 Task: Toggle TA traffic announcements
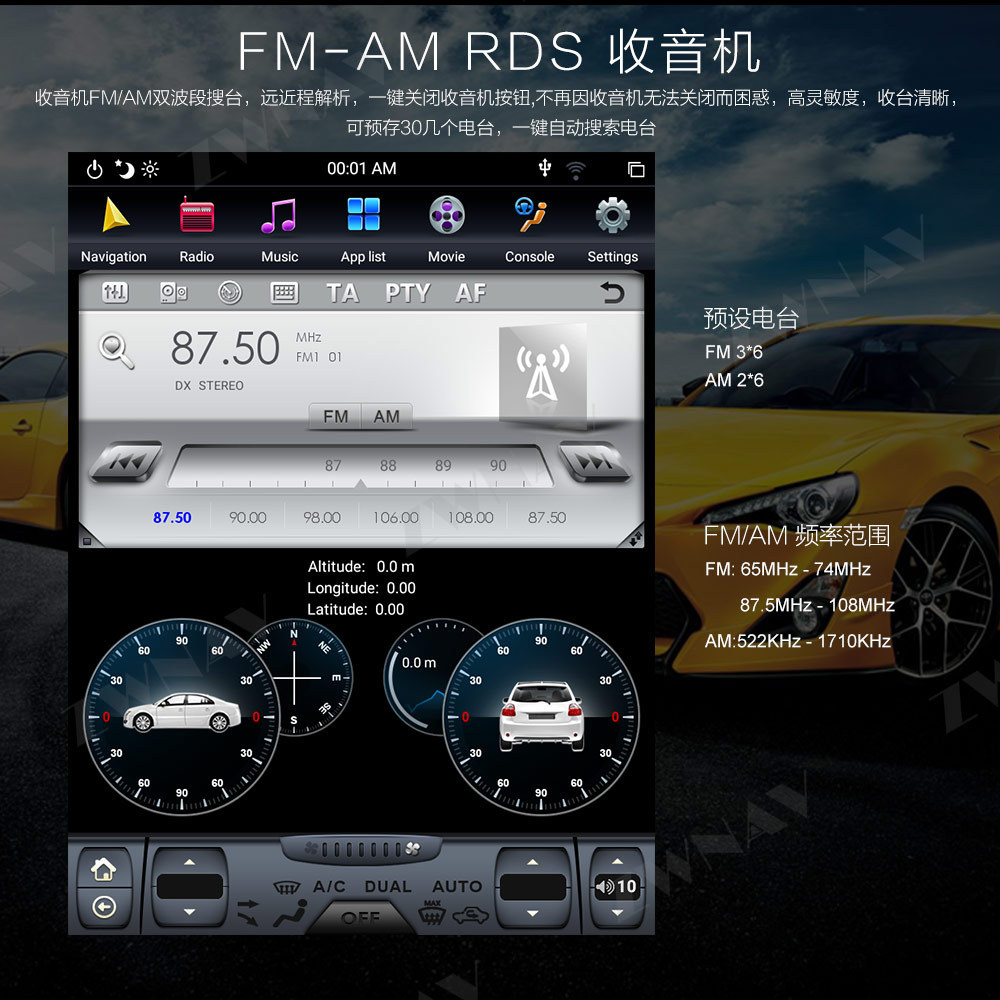343,293
